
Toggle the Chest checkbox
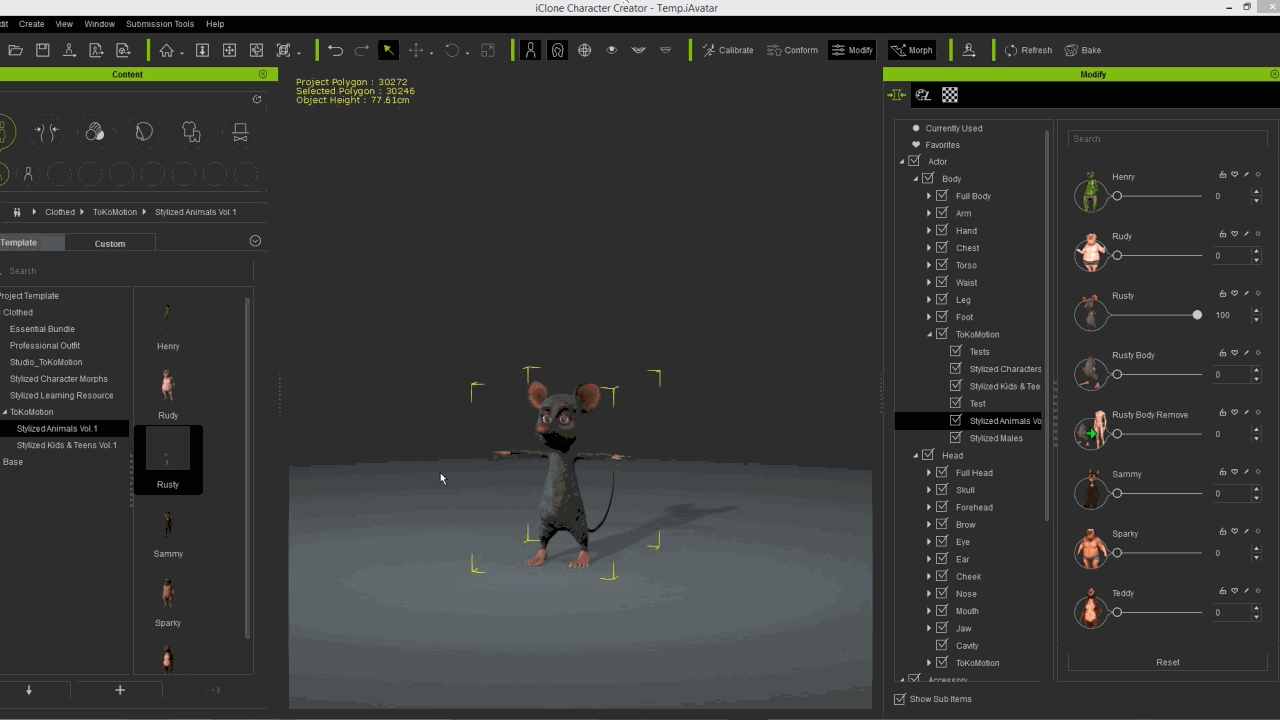pos(942,248)
